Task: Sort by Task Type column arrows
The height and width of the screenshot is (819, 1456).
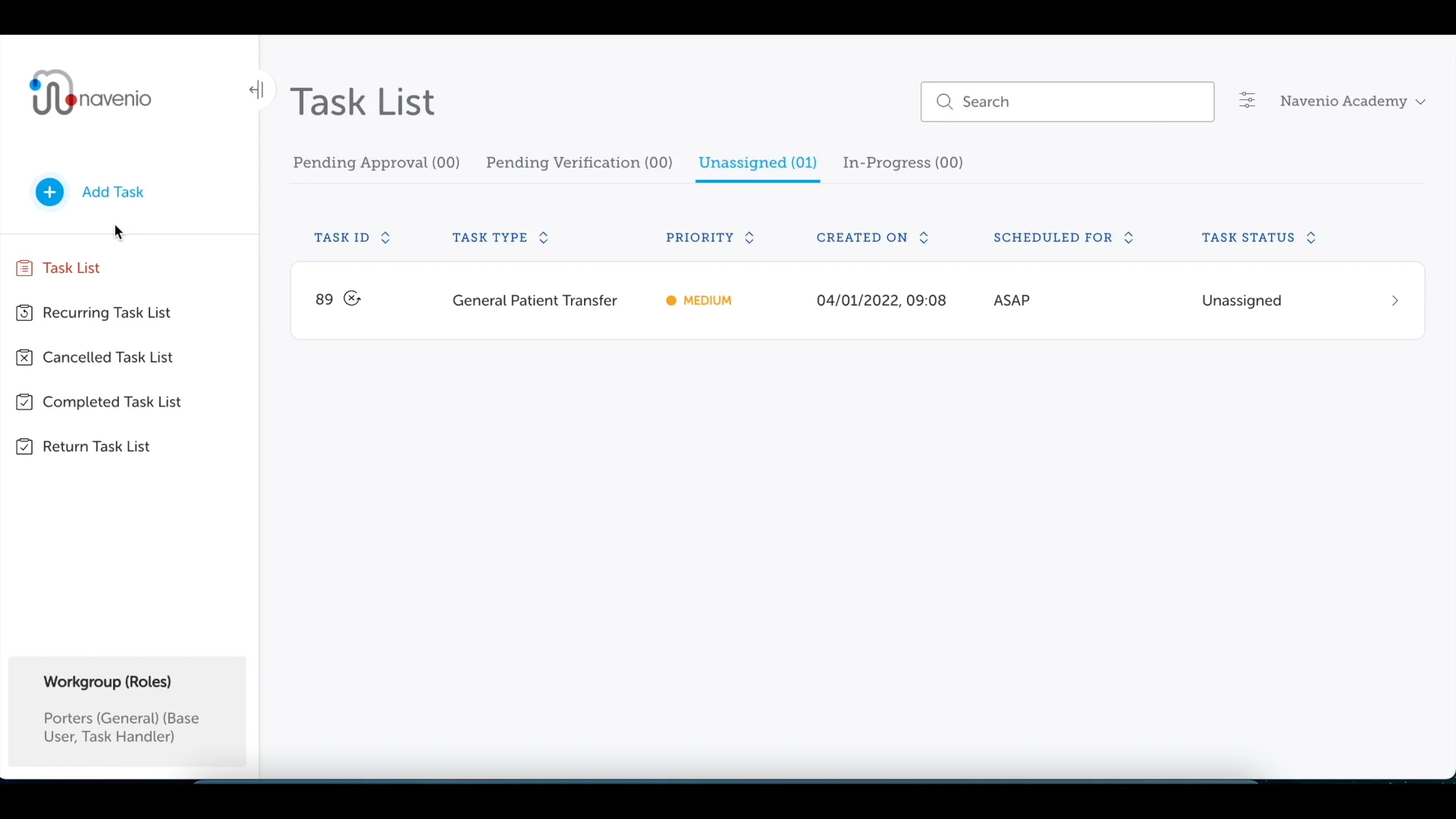Action: (544, 239)
